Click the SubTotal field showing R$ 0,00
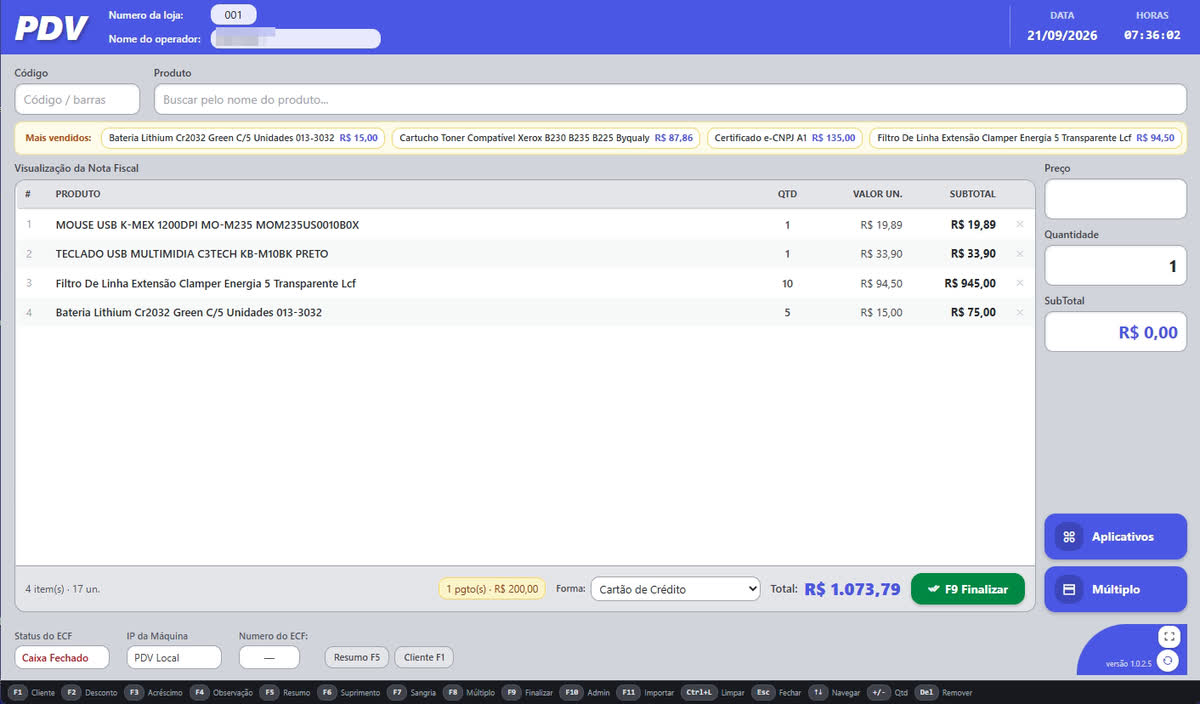This screenshot has width=1200, height=704. [x=1115, y=332]
